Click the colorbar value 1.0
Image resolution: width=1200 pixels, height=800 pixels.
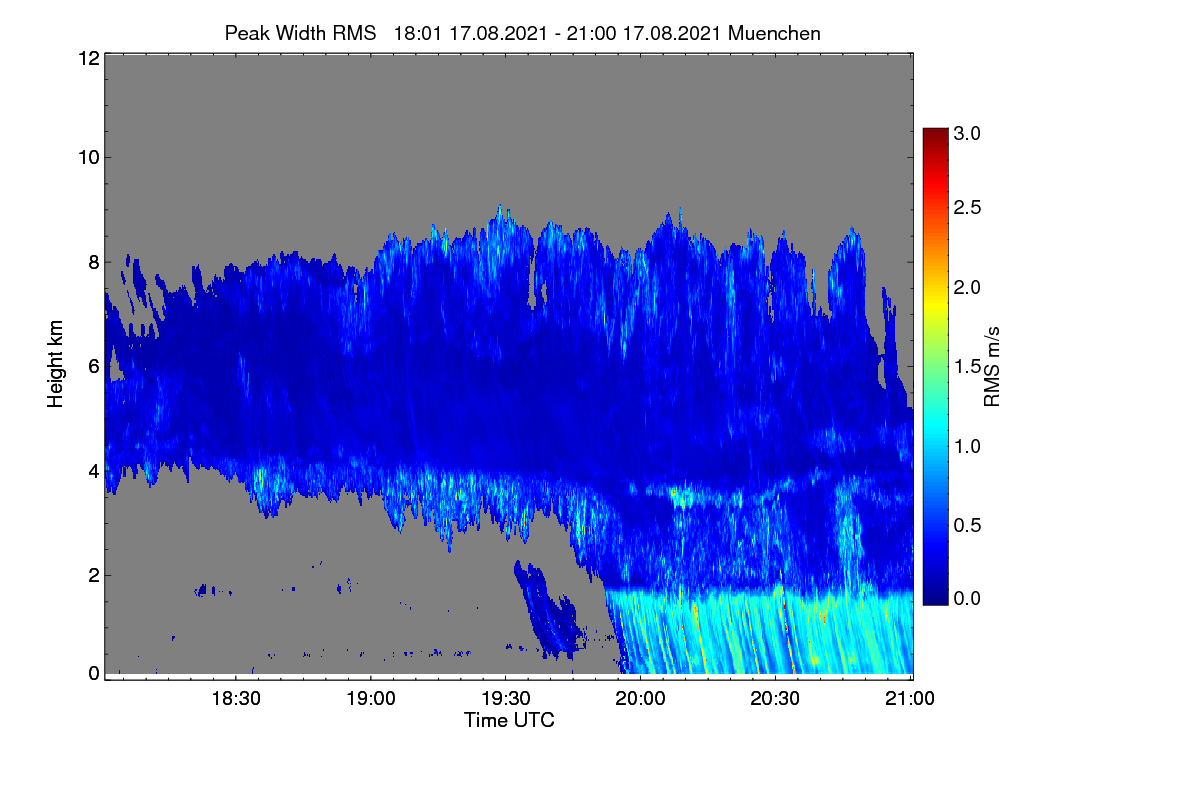coord(968,446)
